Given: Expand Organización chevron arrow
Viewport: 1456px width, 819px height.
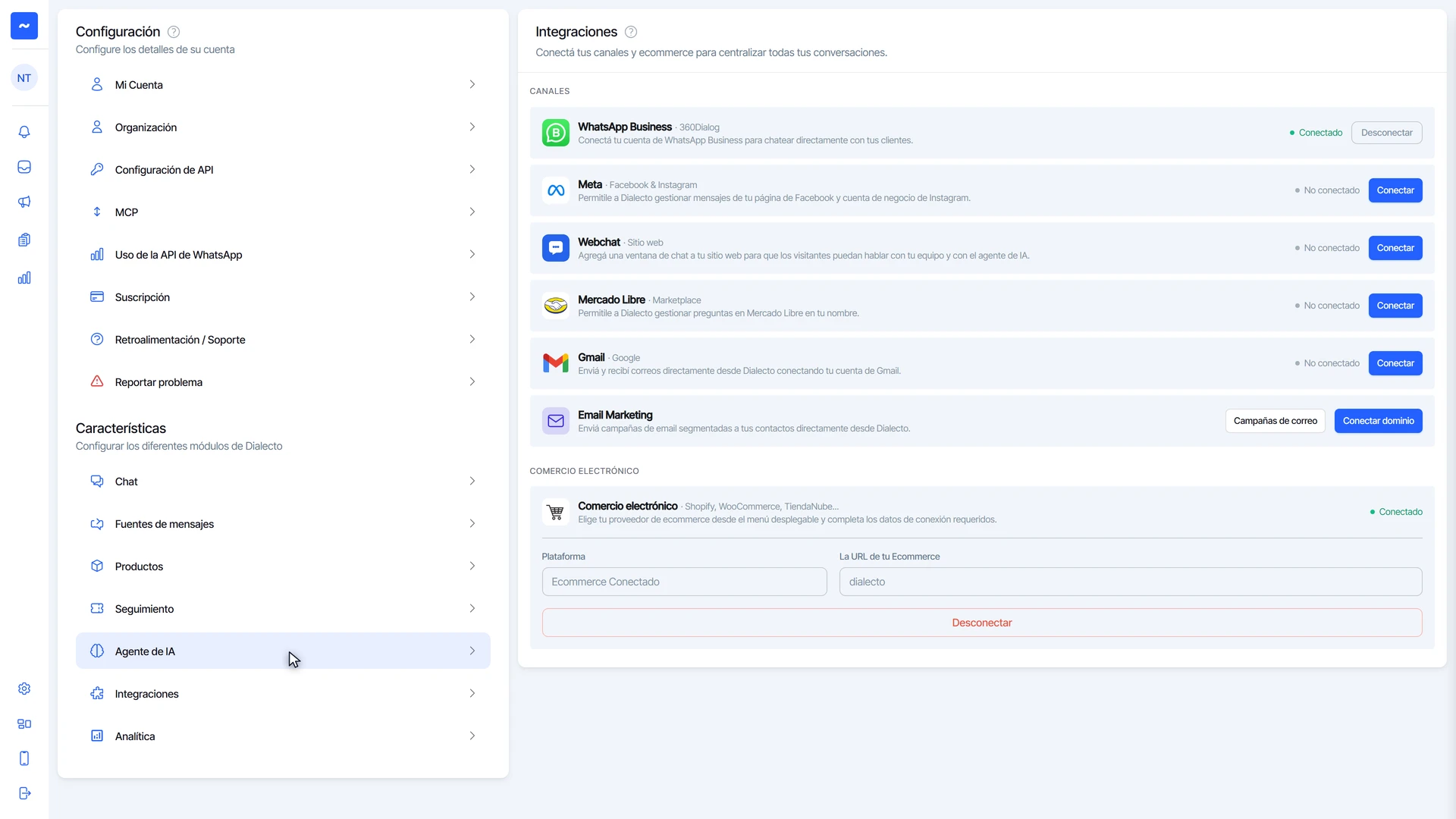Looking at the screenshot, I should point(472,127).
